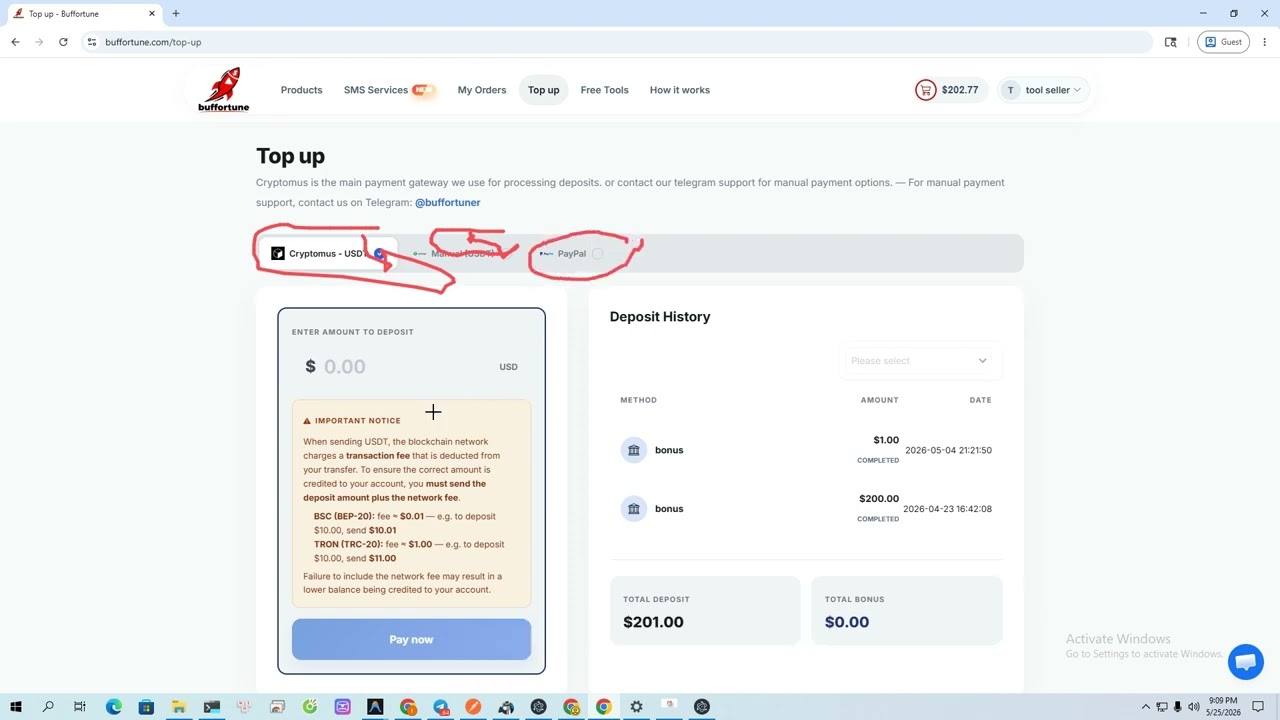Launch Microsoft Edge from the taskbar

tap(114, 707)
